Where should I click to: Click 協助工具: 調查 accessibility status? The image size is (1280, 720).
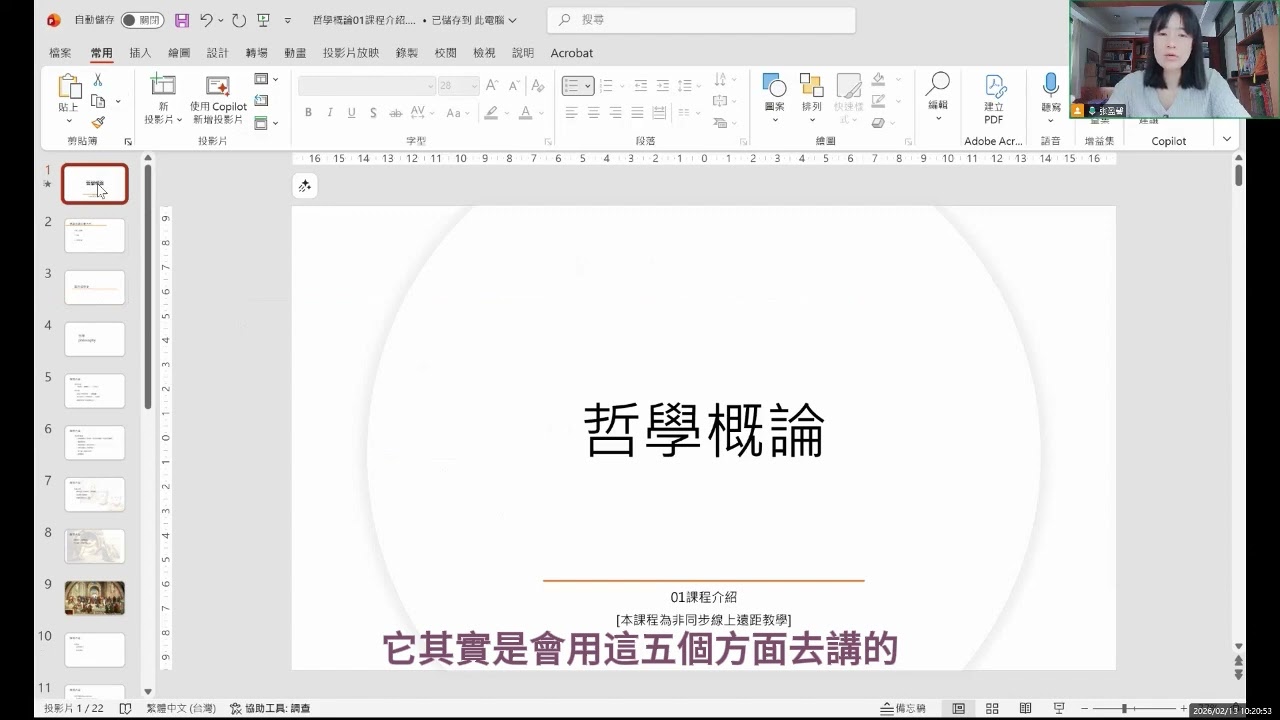[x=270, y=708]
